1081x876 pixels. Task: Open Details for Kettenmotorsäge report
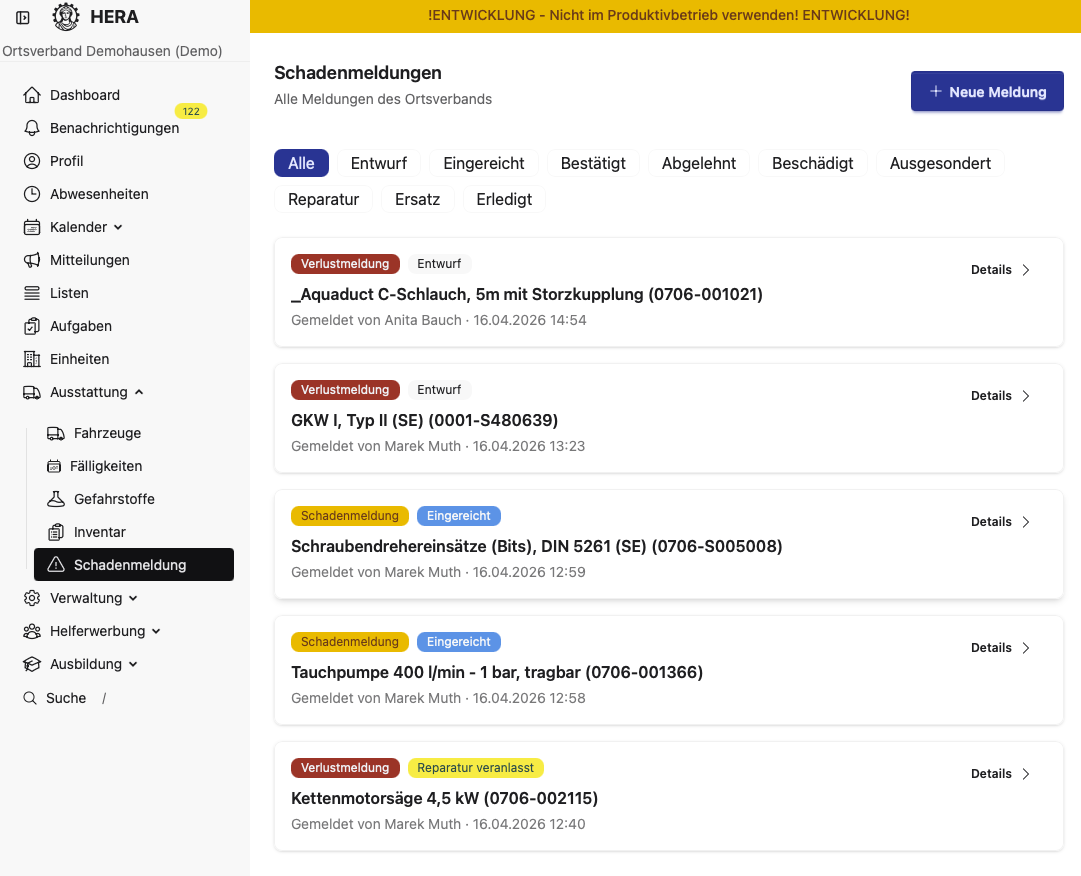1000,773
